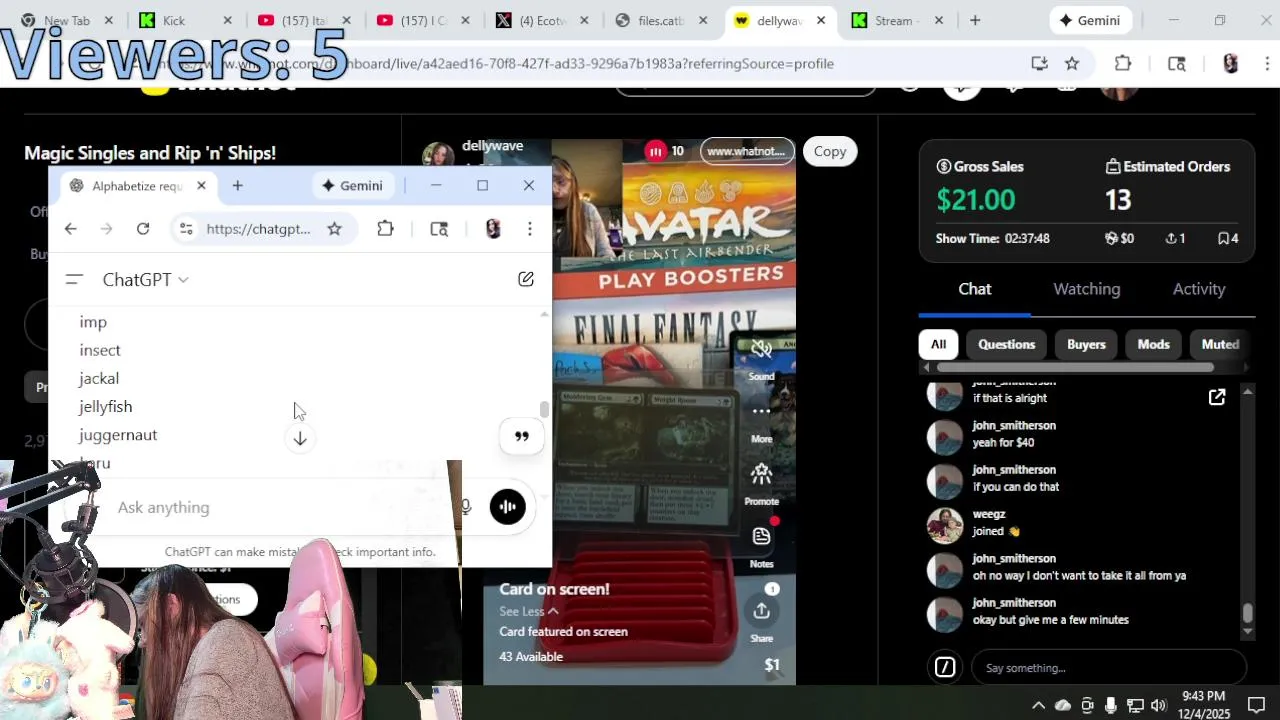Open a new tab in main Chrome
Screen dimensions: 1280x720
pyautogui.click(x=975, y=20)
